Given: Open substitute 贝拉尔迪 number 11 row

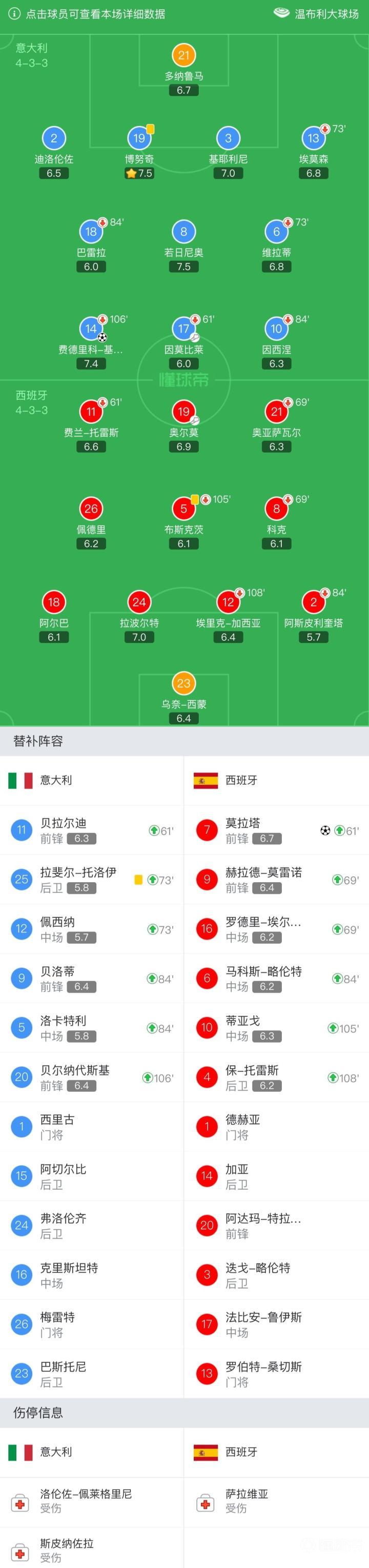Looking at the screenshot, I should coord(91,830).
